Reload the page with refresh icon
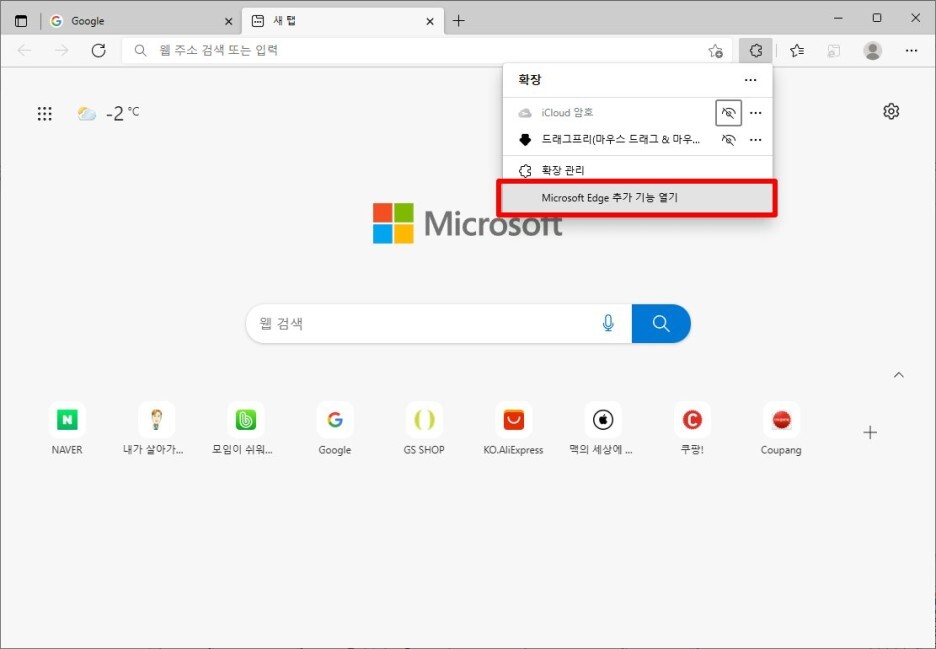Viewport: 936px width, 649px height. click(x=98, y=50)
